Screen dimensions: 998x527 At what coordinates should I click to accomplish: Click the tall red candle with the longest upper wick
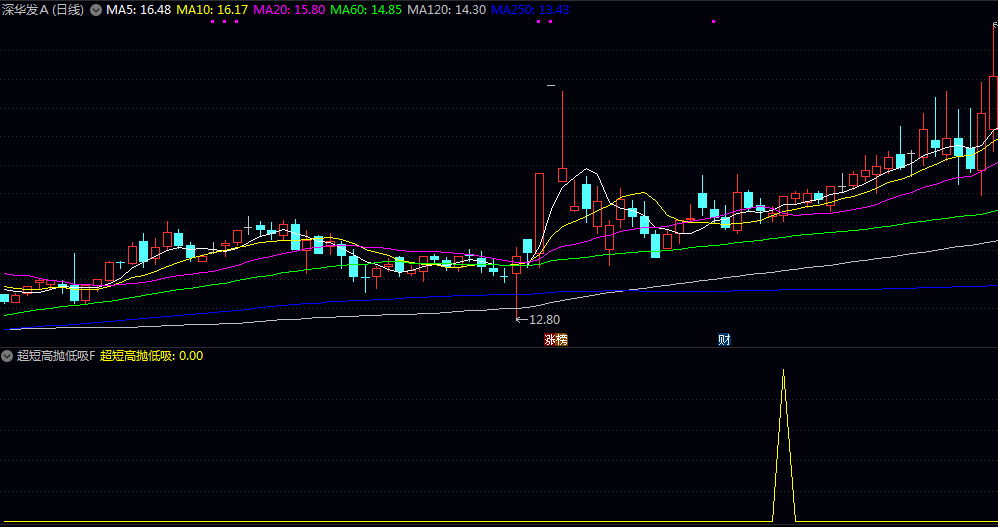pos(563,137)
